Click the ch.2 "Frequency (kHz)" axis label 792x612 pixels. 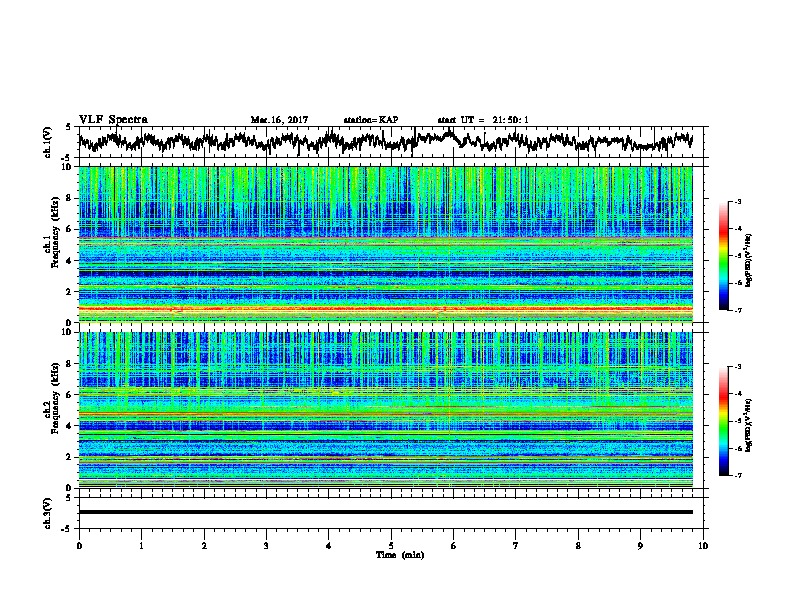click(55, 398)
